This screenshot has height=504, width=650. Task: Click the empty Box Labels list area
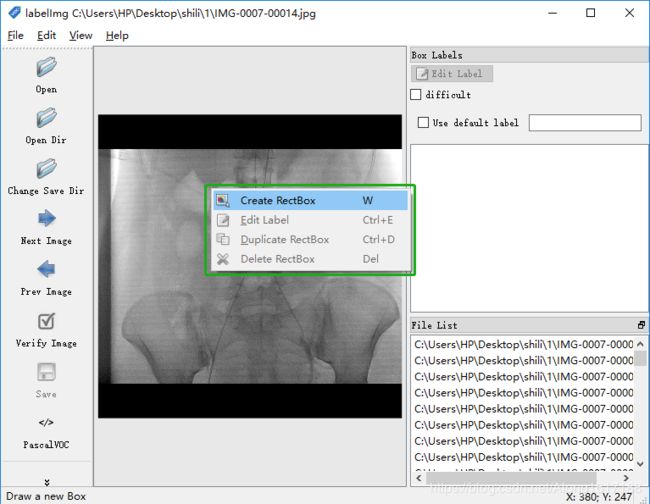pyautogui.click(x=529, y=228)
